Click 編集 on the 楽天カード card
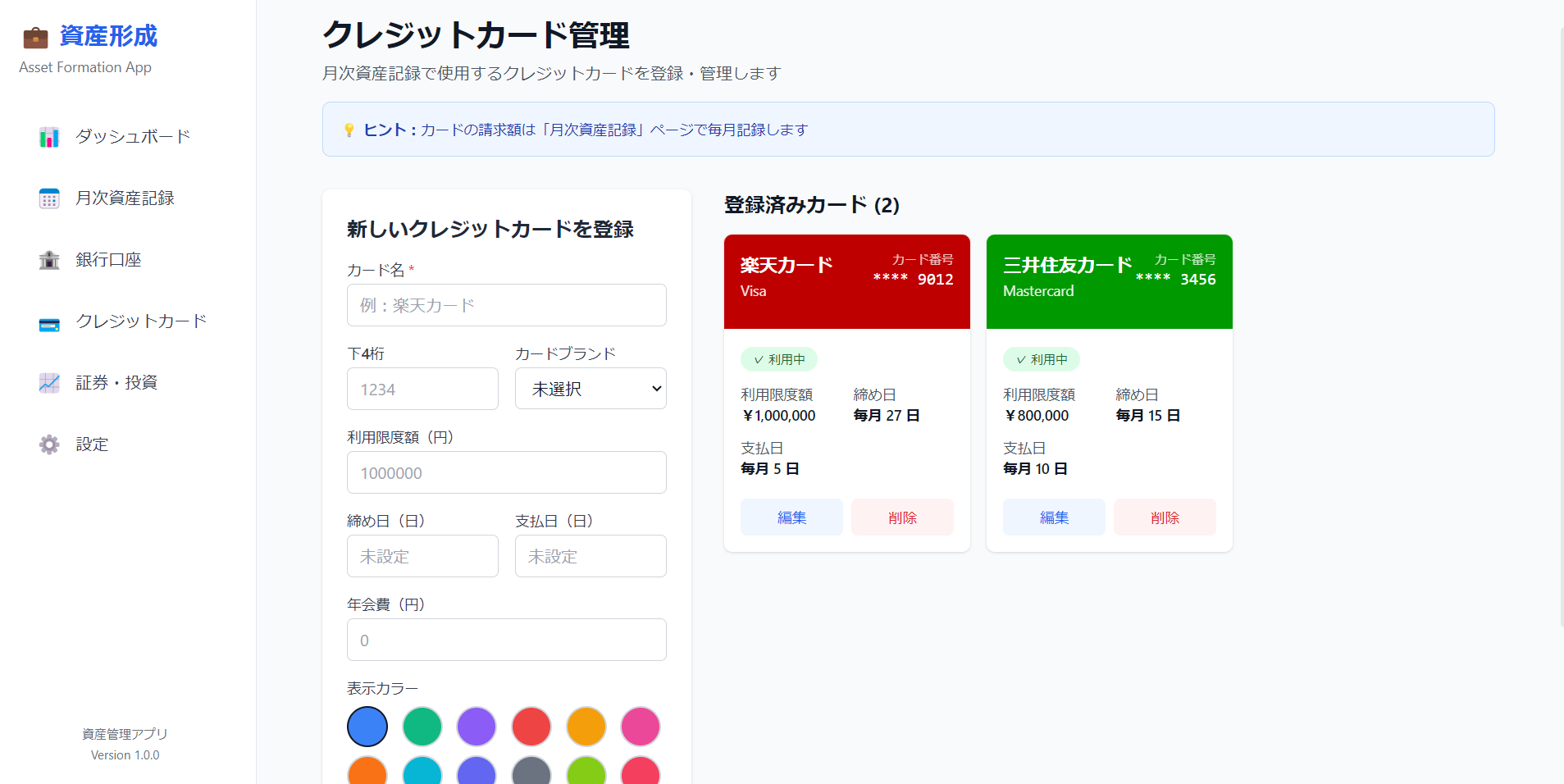The width and height of the screenshot is (1564, 784). point(791,517)
